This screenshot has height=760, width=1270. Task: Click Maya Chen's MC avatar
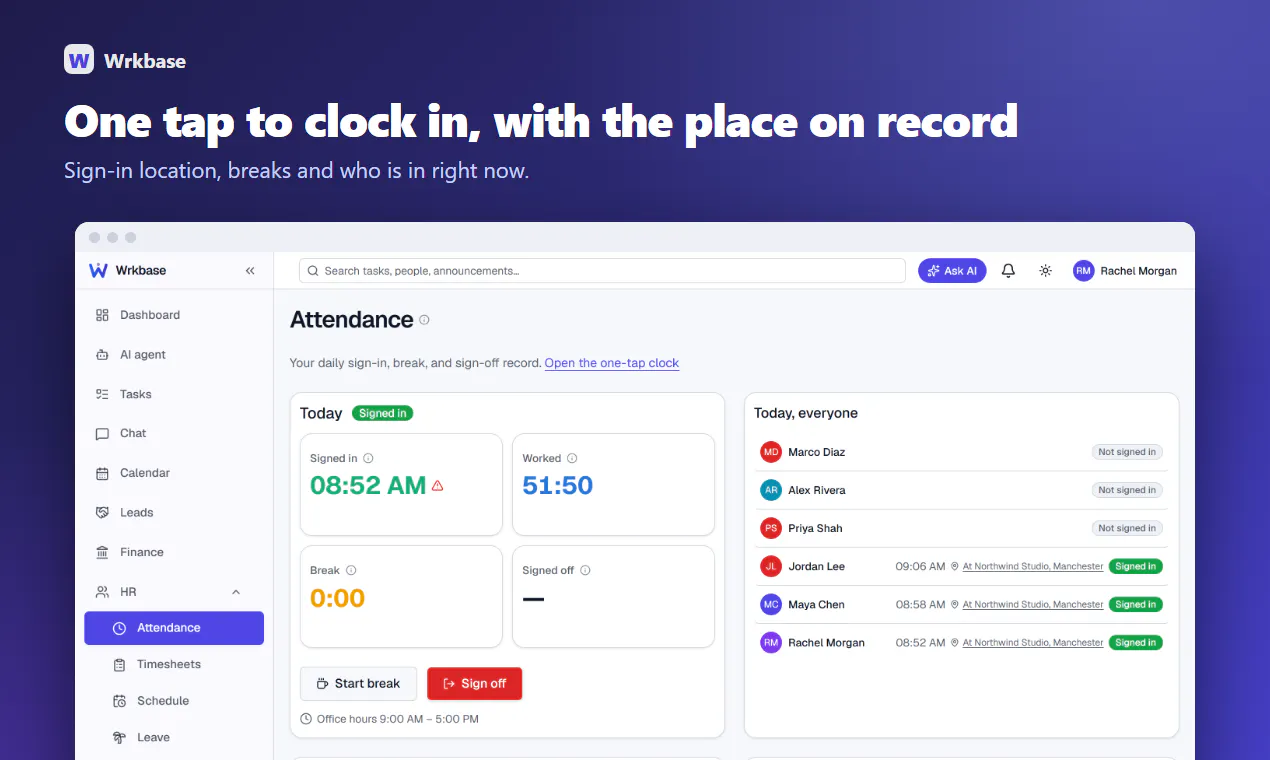(771, 604)
